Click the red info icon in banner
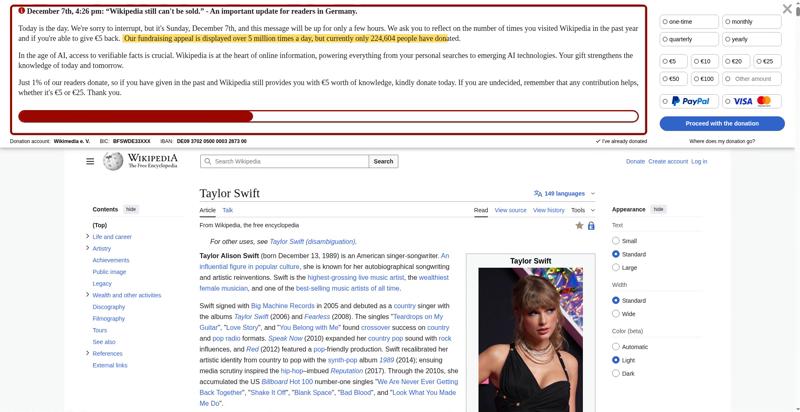The width and height of the screenshot is (800, 412). coord(21,11)
